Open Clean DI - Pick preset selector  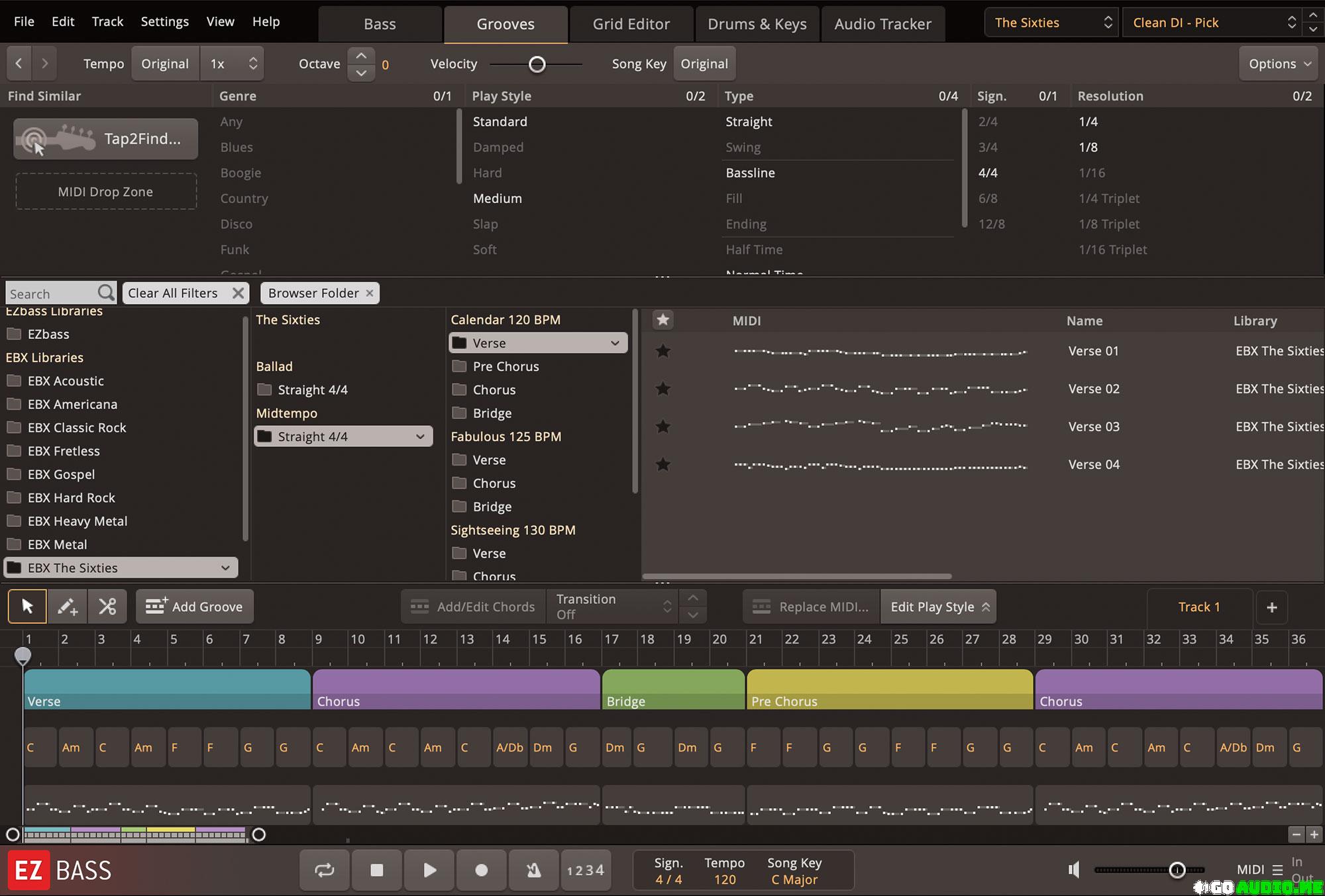[1212, 23]
